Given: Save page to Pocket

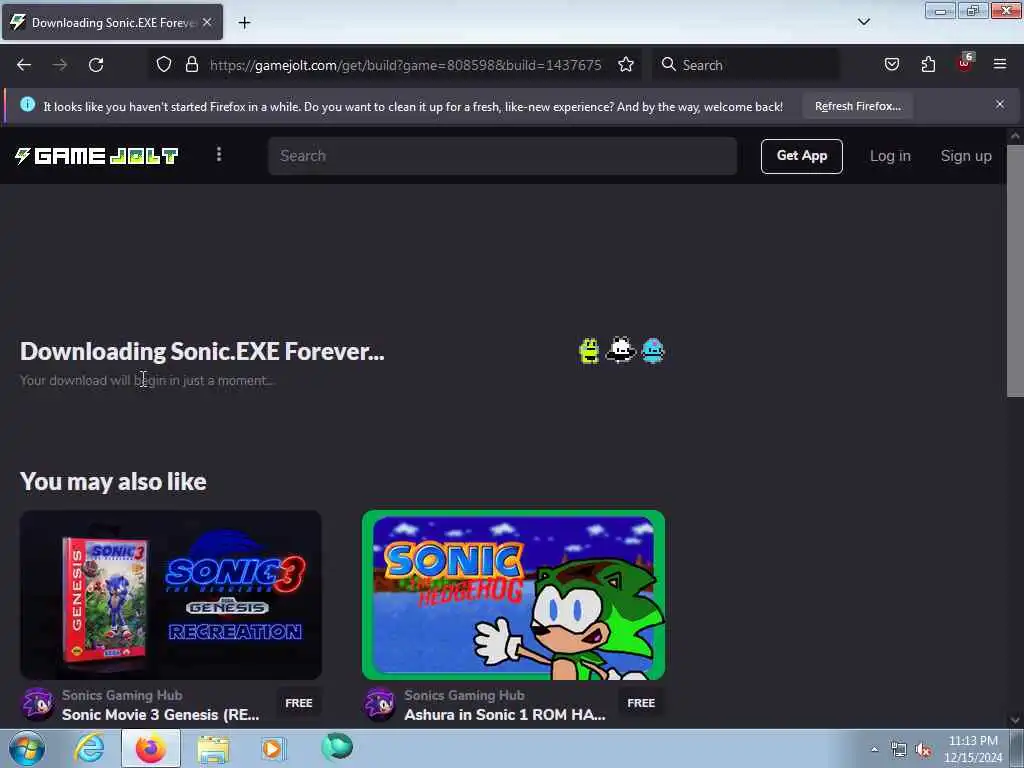Looking at the screenshot, I should coord(891,65).
